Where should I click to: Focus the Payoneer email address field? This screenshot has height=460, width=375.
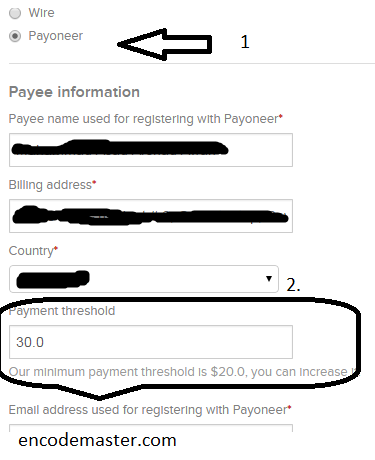(151, 428)
